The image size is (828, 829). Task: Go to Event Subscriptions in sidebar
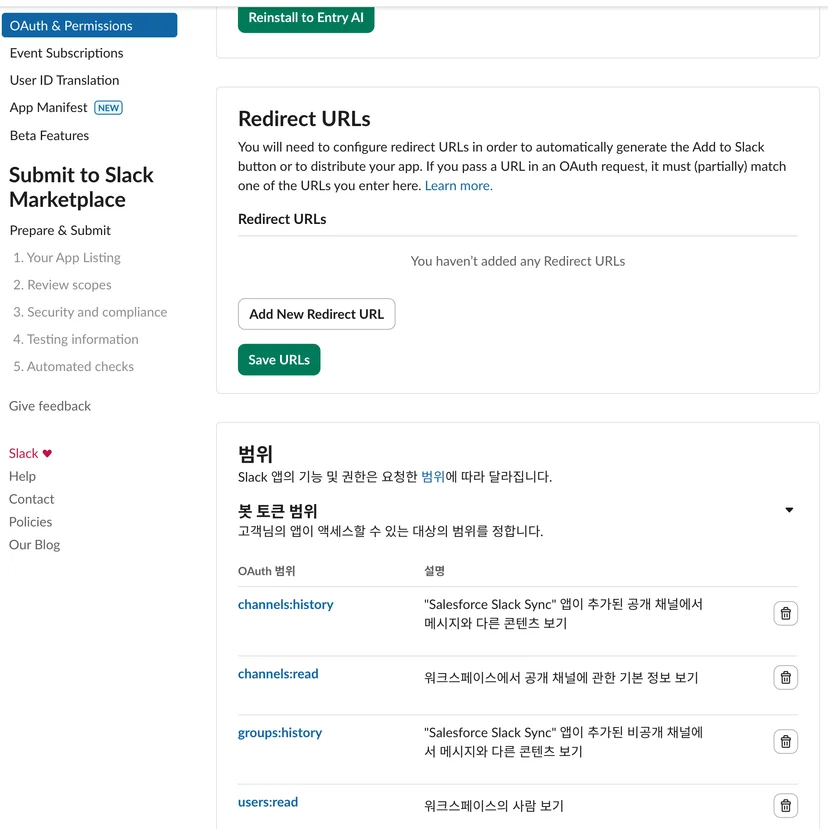67,53
